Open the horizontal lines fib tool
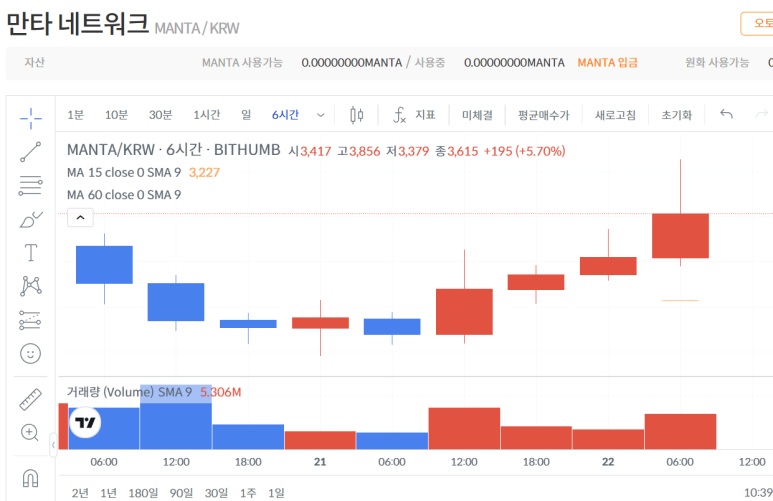773x501 pixels. (x=31, y=185)
